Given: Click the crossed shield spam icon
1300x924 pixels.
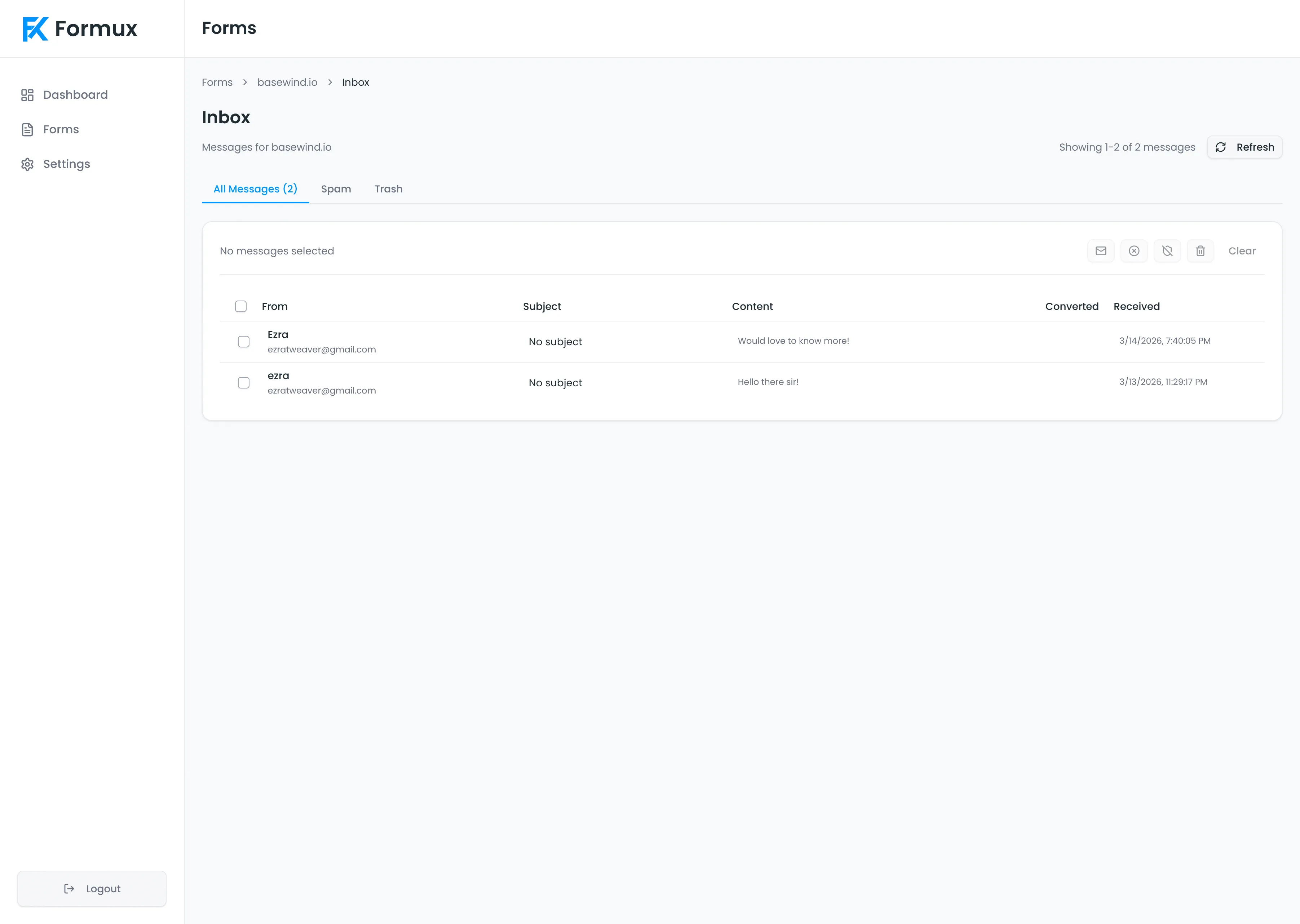Looking at the screenshot, I should point(1167,251).
